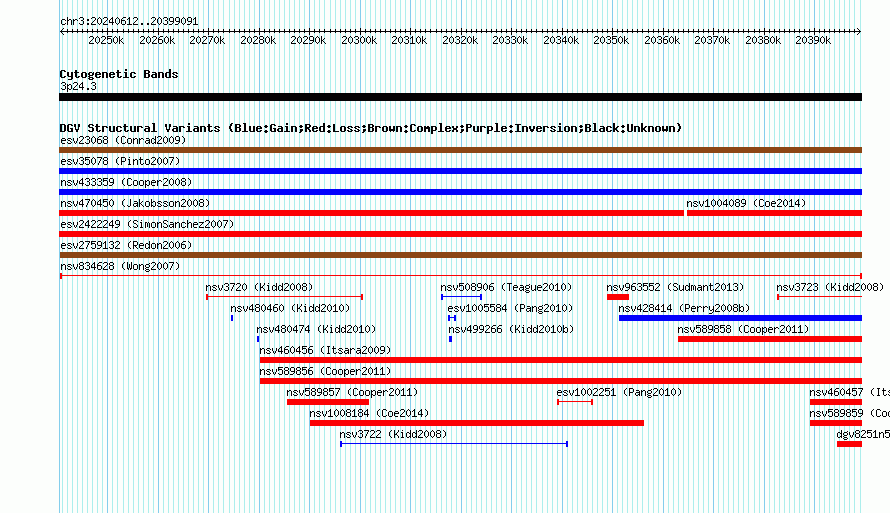
Task: Open nsv1004089 (Coe2014) label
Action: tap(746, 203)
